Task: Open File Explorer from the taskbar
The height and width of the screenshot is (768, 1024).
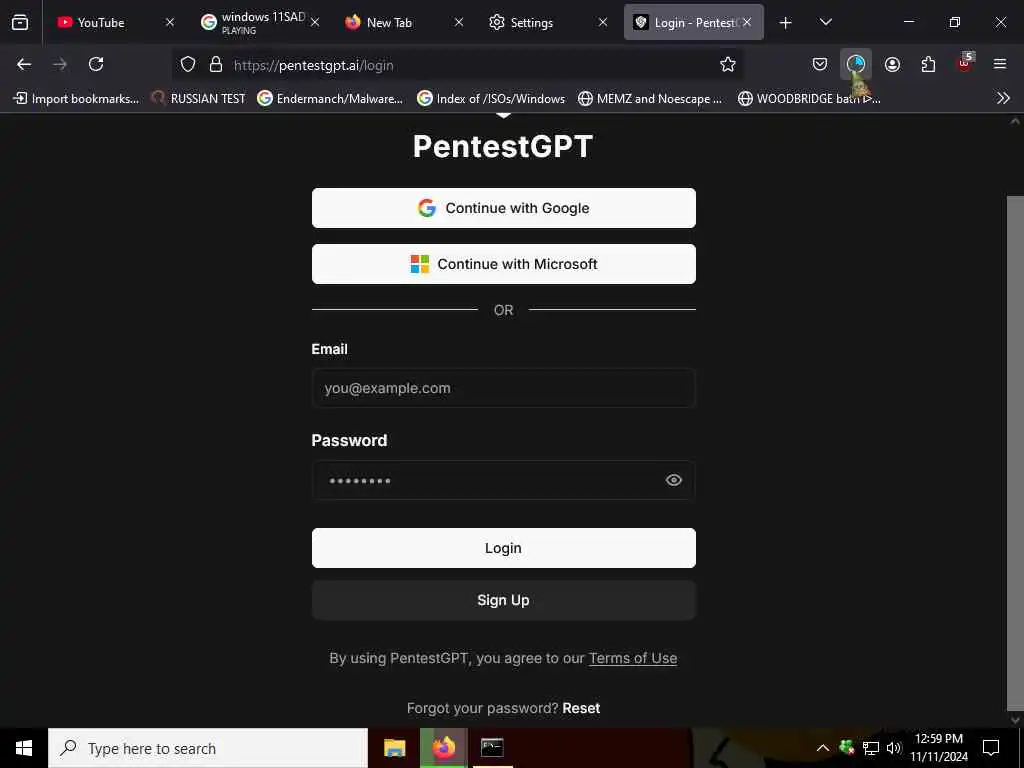Action: coord(395,748)
